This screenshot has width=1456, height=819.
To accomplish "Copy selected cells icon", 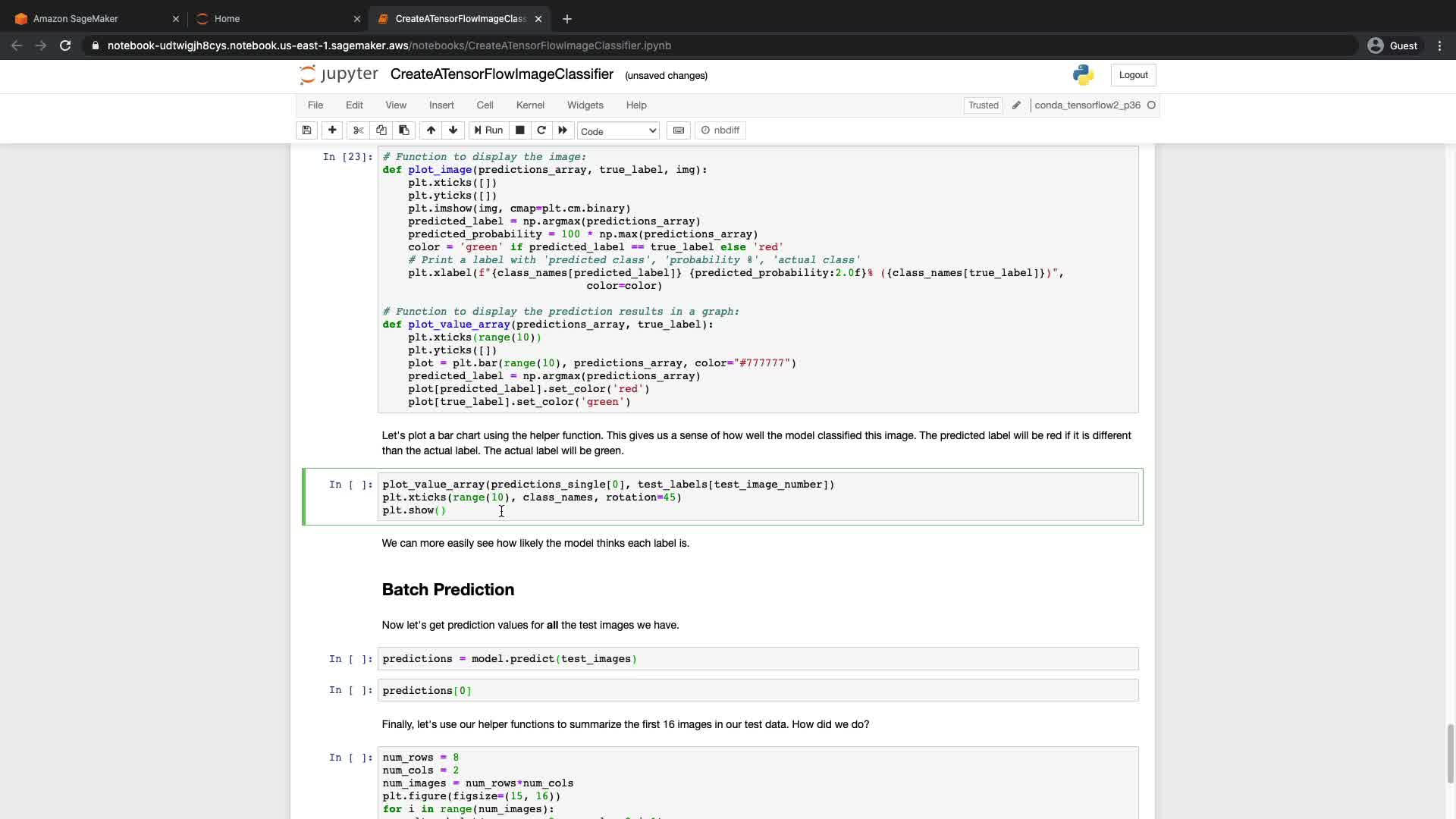I will point(381,130).
